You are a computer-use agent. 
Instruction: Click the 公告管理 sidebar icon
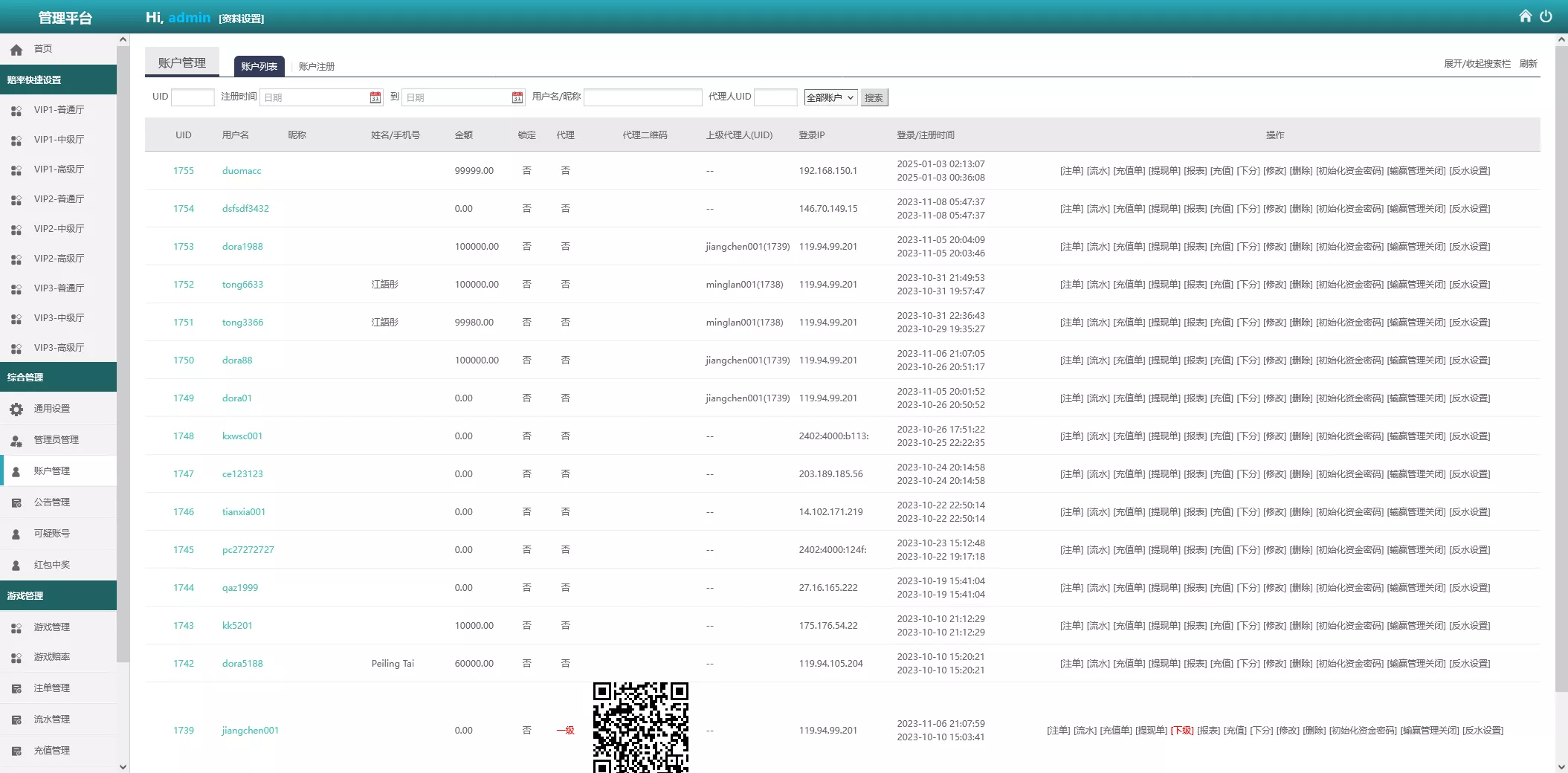[x=16, y=502]
